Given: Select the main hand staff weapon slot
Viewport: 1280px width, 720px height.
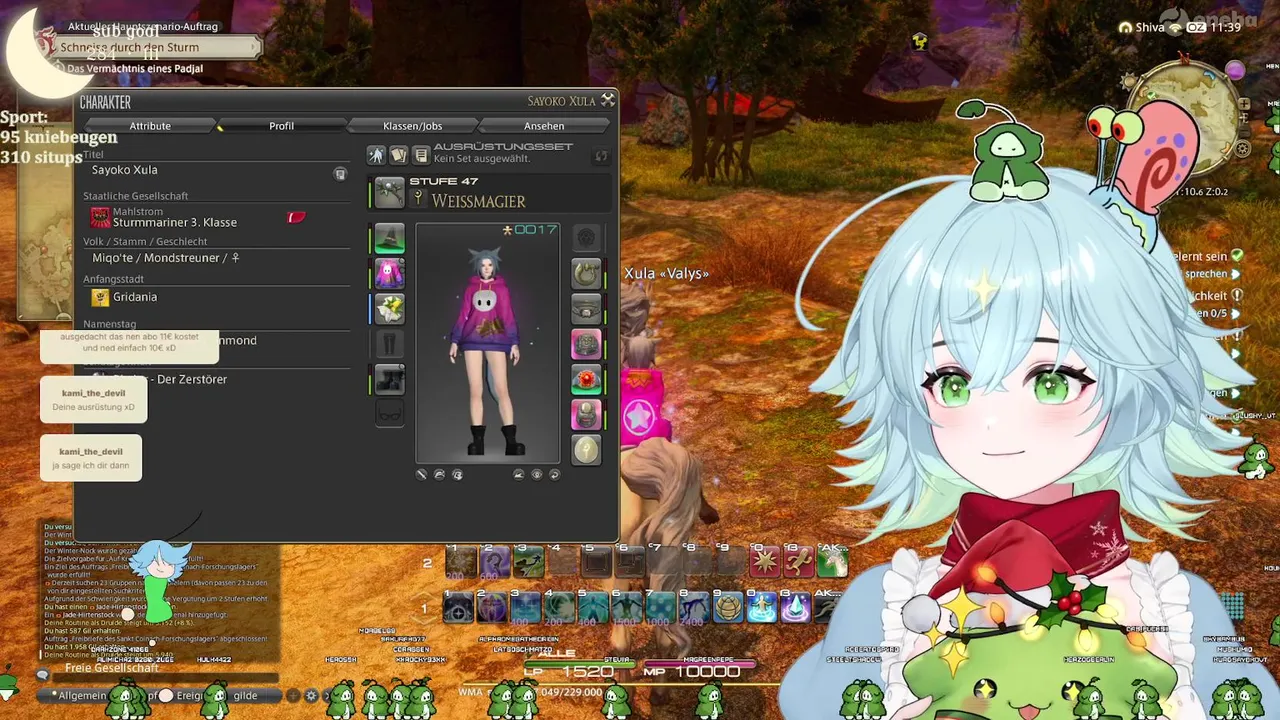Looking at the screenshot, I should tap(389, 193).
